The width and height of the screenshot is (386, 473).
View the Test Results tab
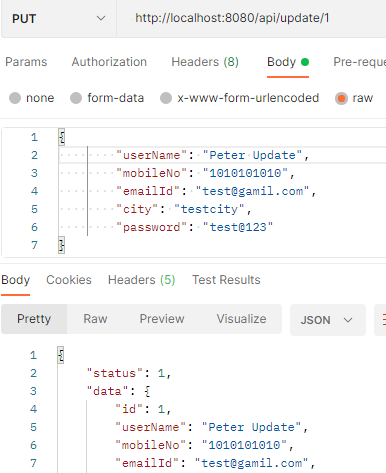(226, 280)
